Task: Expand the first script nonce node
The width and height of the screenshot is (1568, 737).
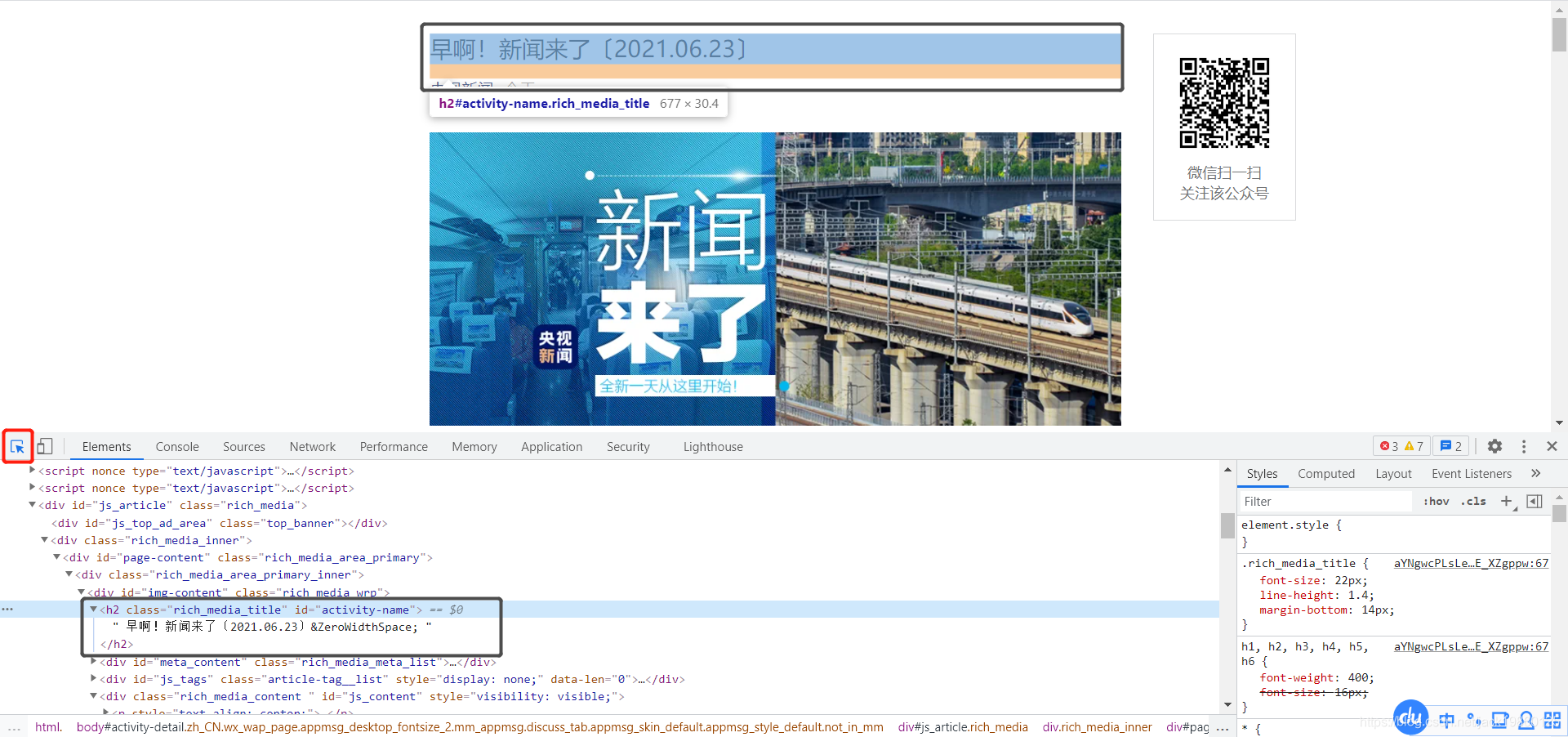Action: pyautogui.click(x=32, y=470)
